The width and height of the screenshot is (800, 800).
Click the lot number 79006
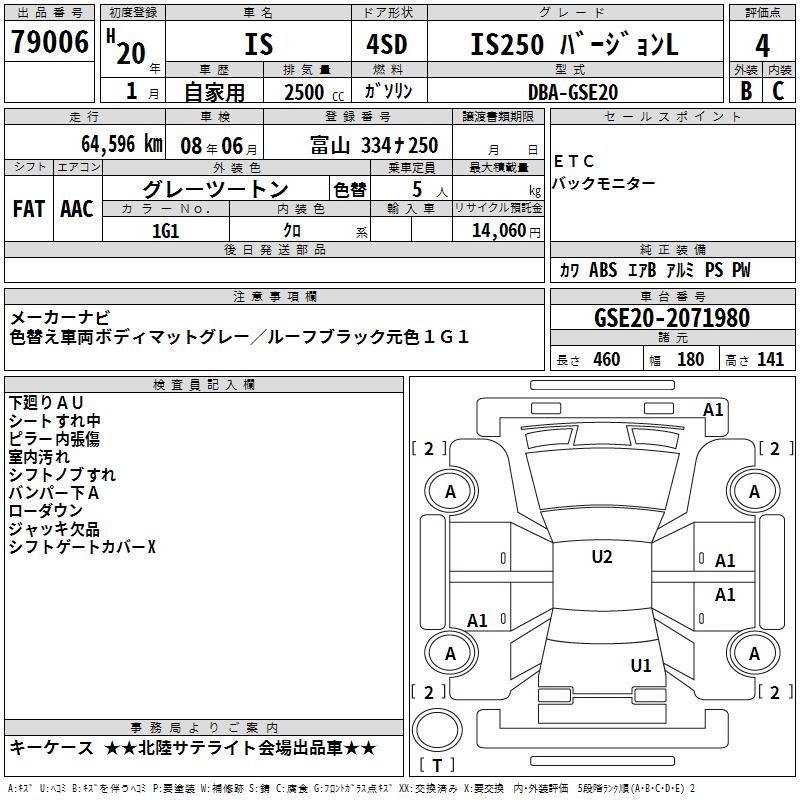pyautogui.click(x=49, y=42)
